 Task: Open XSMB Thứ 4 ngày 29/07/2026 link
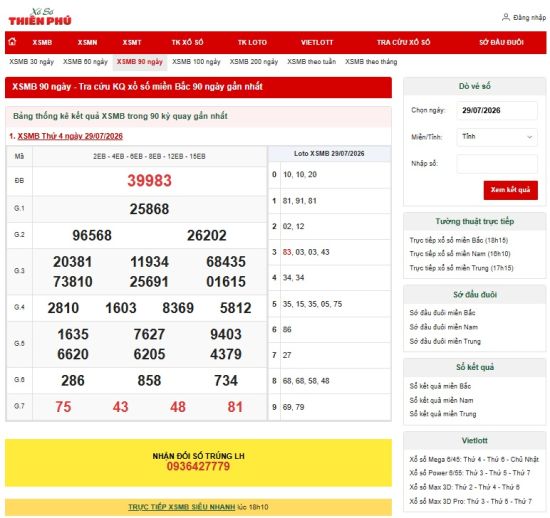point(70,136)
